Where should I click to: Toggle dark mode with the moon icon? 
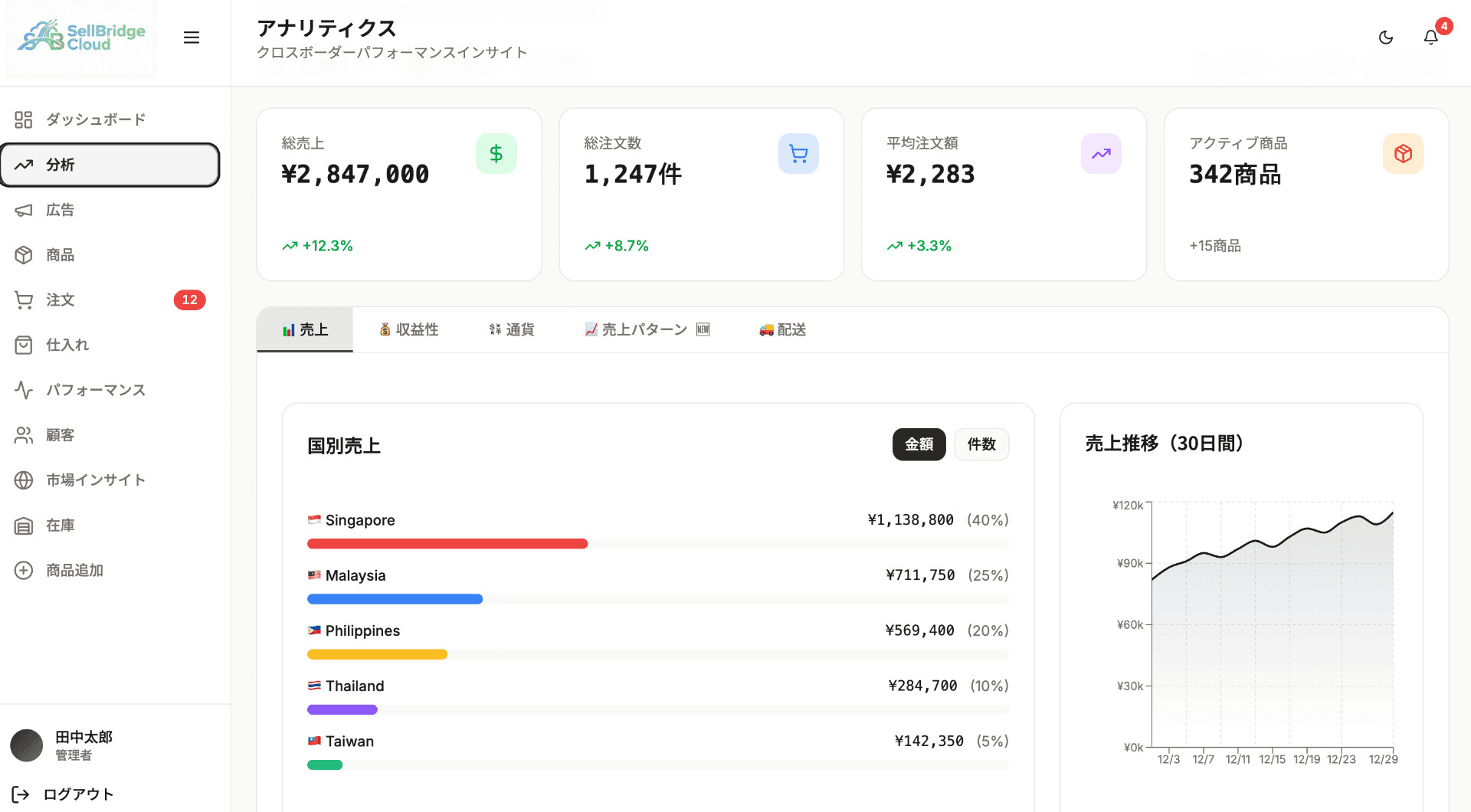(1386, 37)
